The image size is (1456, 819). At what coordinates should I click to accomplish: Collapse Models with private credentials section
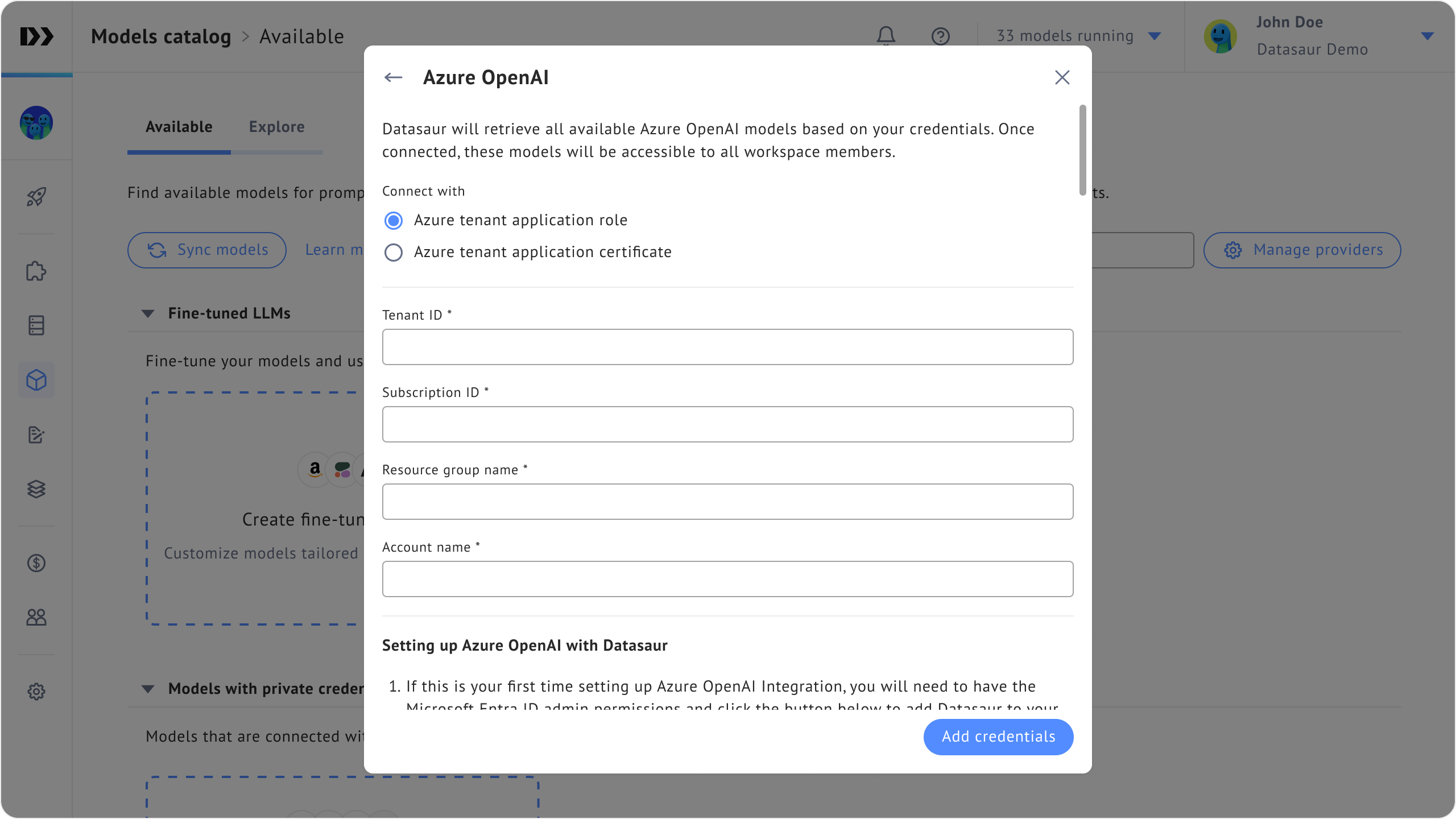(x=148, y=689)
